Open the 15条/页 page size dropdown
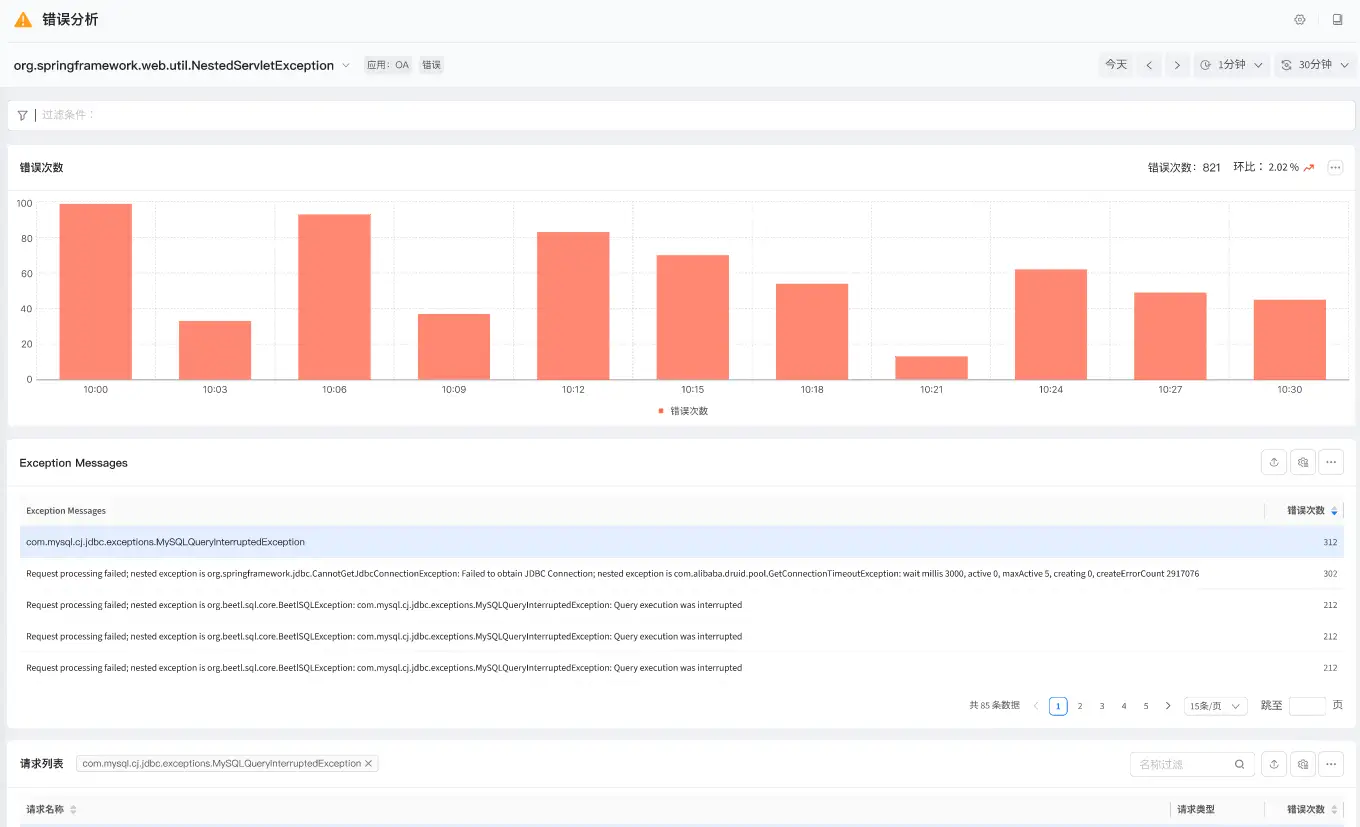Image resolution: width=1360 pixels, height=827 pixels. tap(1215, 706)
